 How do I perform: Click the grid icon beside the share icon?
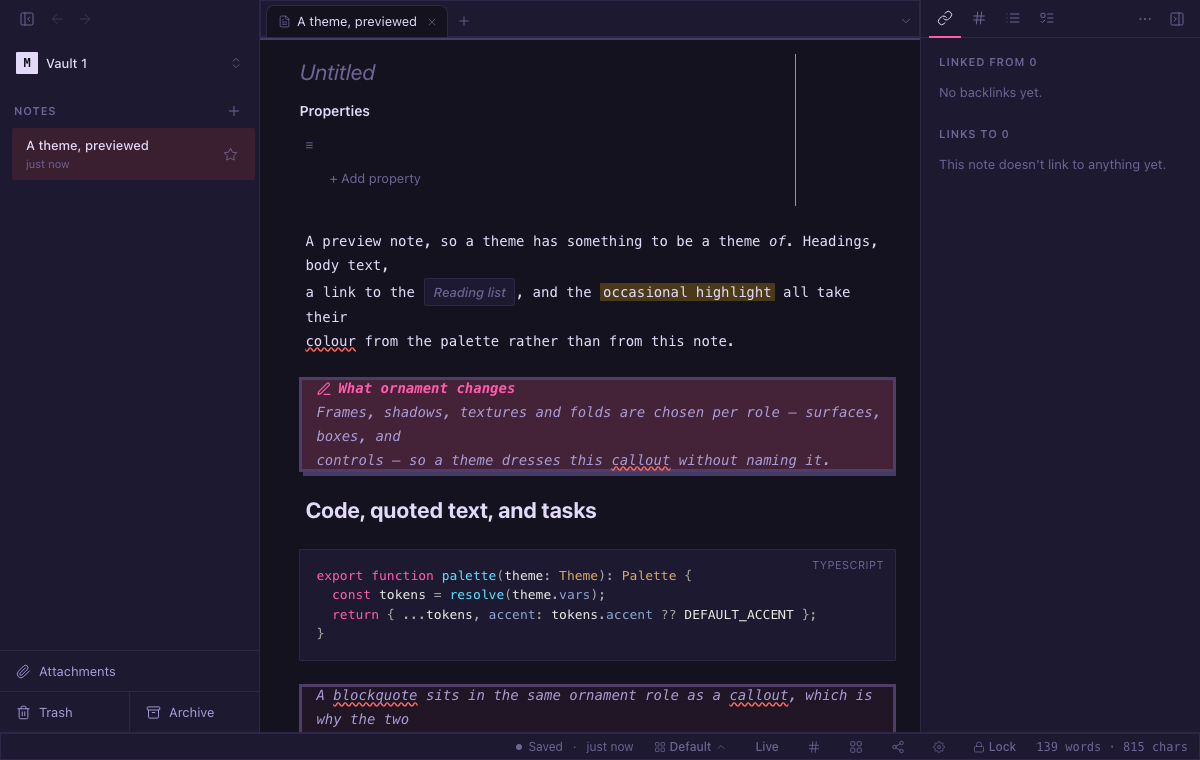click(x=856, y=747)
